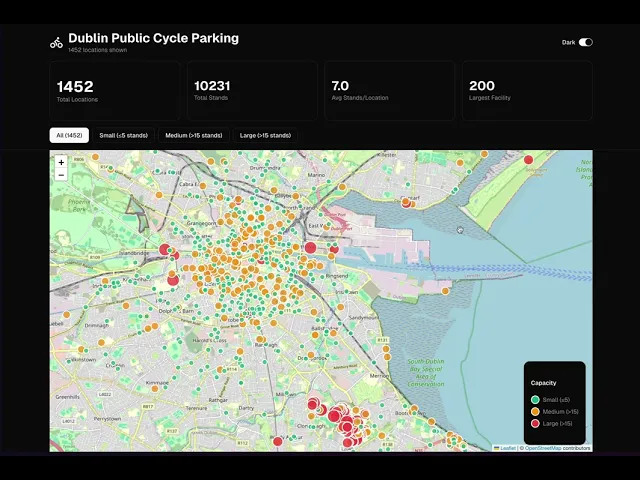The width and height of the screenshot is (640, 480).
Task: Click the bicycle logo icon
Action: coord(56,42)
